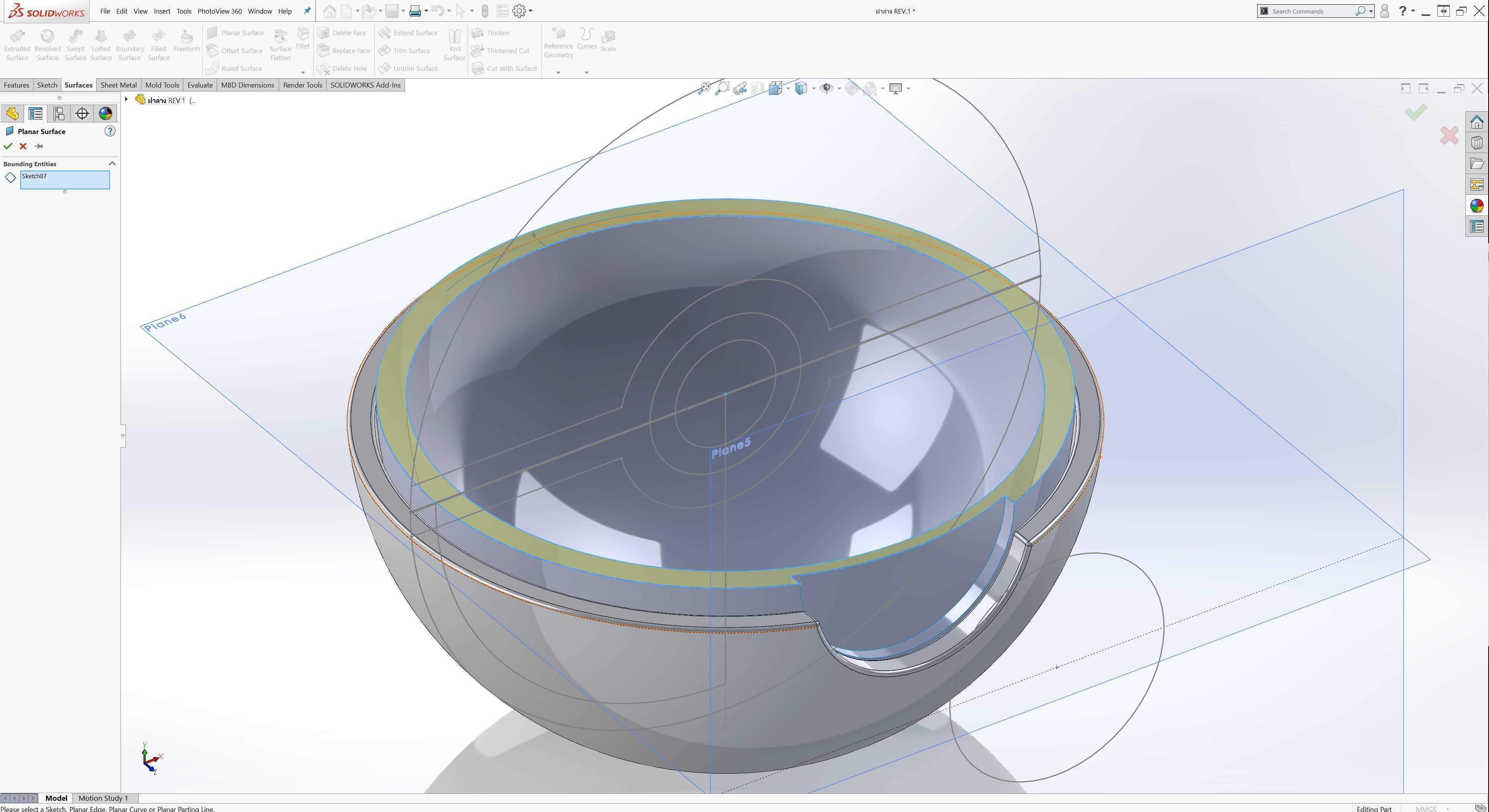Open the Tools menu
The width and height of the screenshot is (1489, 812).
[184, 11]
